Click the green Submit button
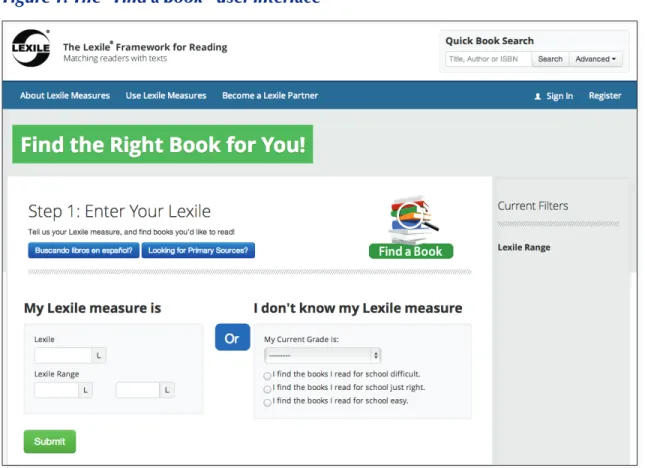Image resolution: width=645 pixels, height=468 pixels. coord(50,441)
